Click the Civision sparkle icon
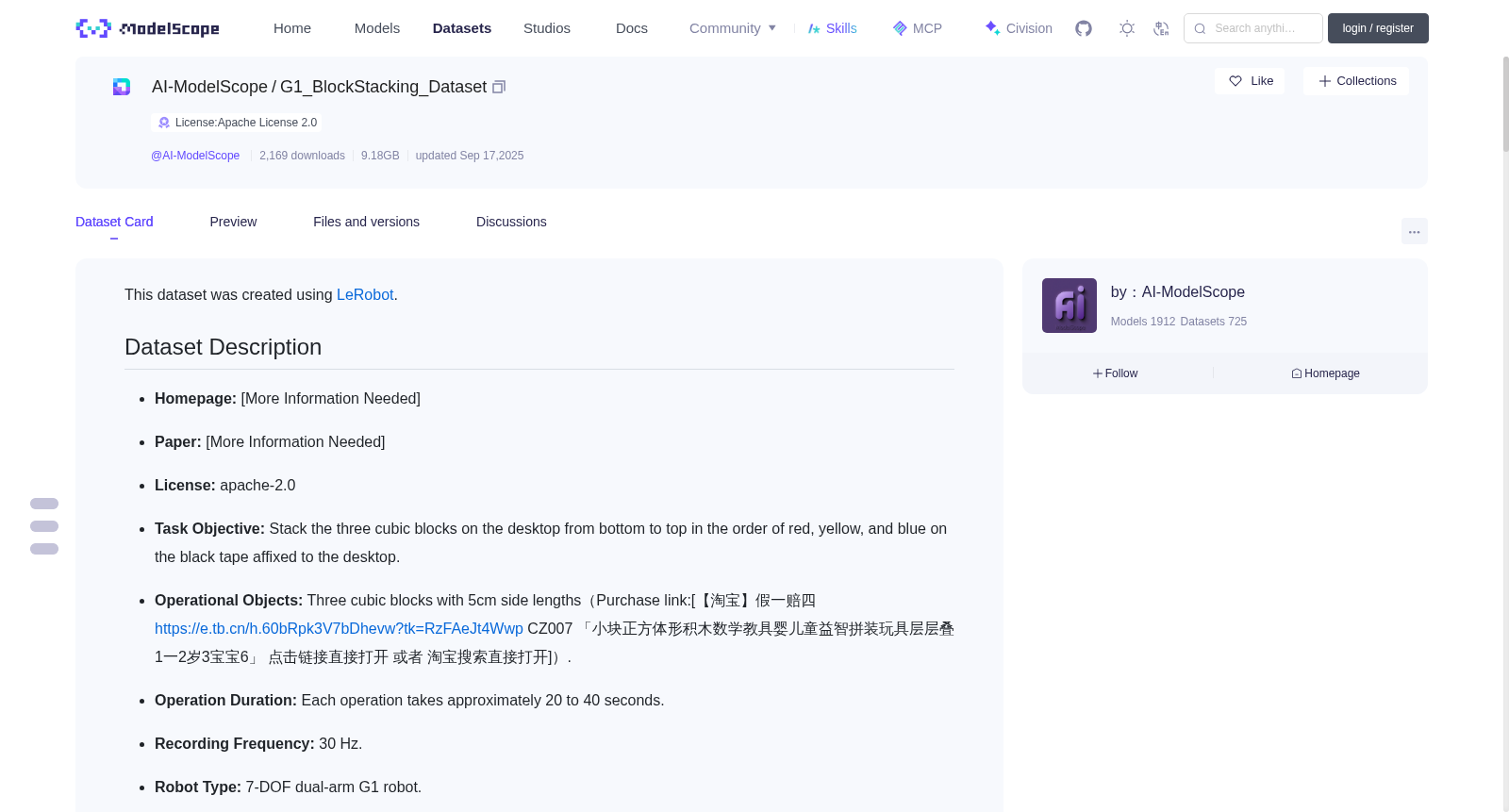This screenshot has width=1509, height=812. coord(992,28)
